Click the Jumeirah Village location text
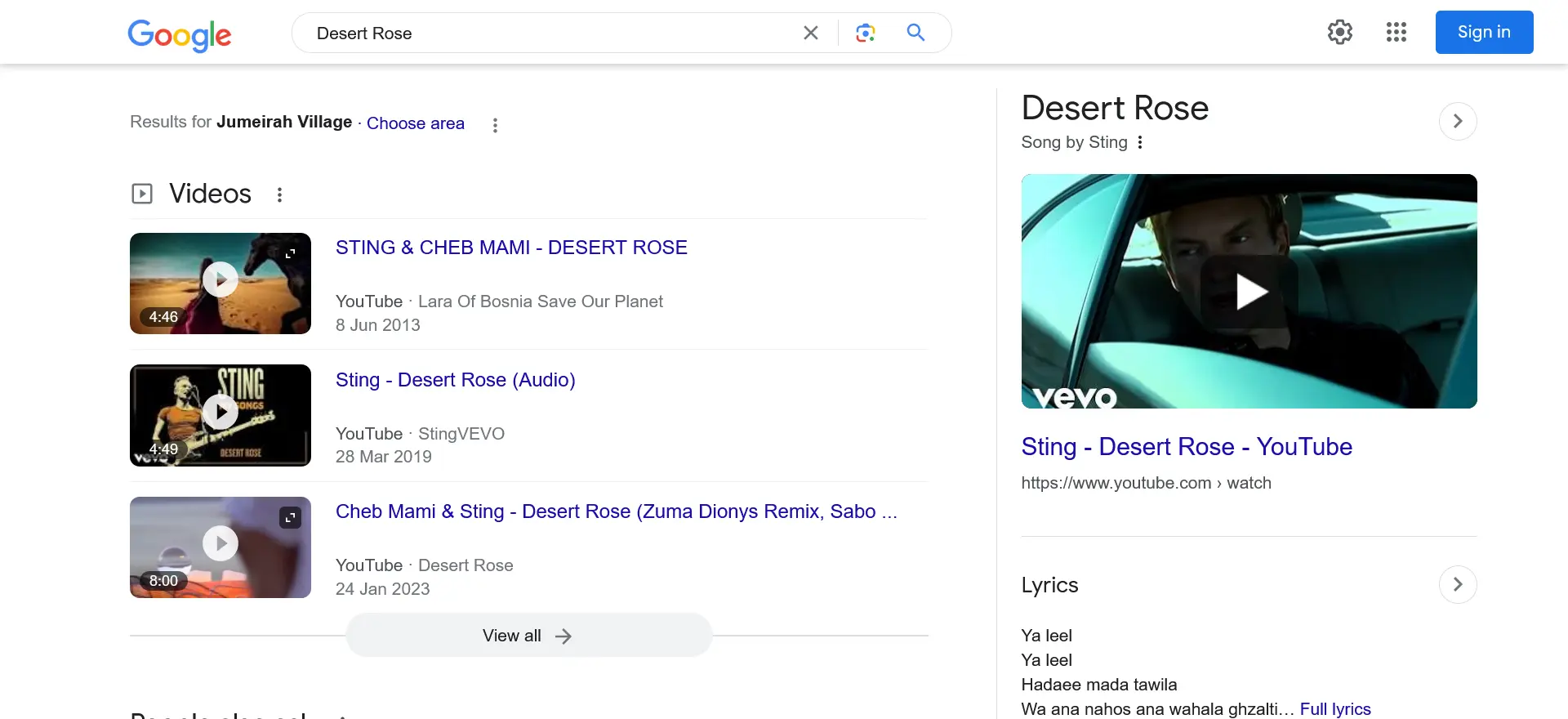The image size is (1568, 719). (283, 122)
